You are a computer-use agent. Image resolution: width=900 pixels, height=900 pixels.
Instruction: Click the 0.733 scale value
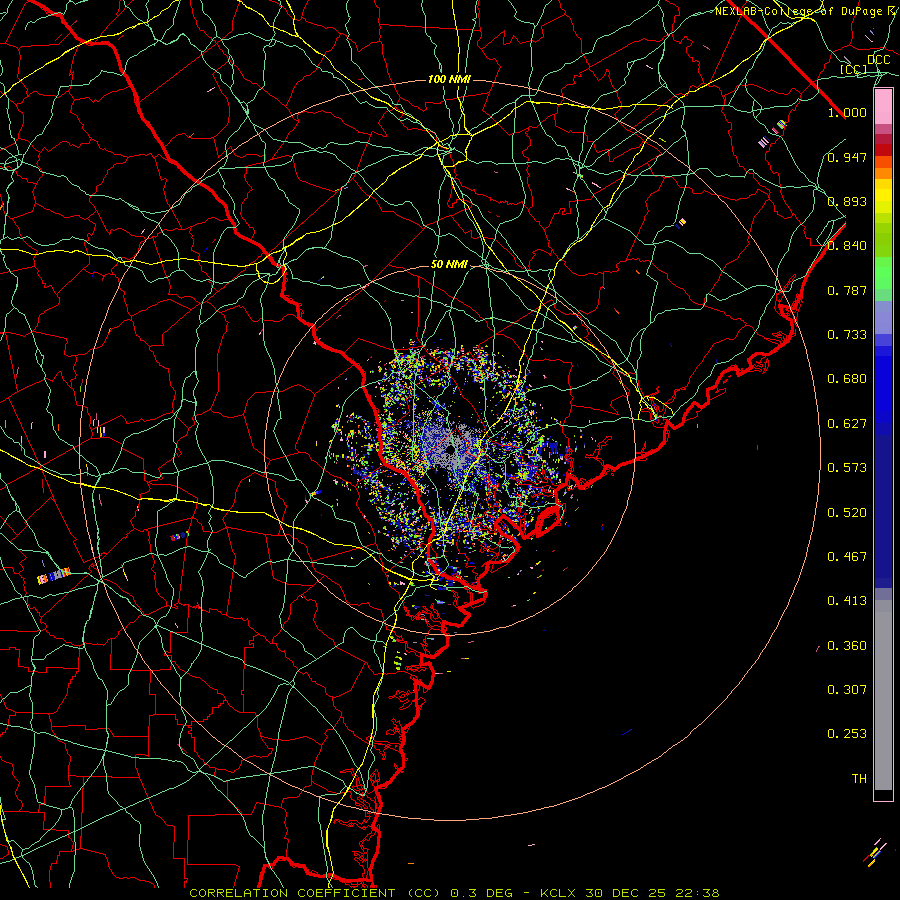coord(847,335)
